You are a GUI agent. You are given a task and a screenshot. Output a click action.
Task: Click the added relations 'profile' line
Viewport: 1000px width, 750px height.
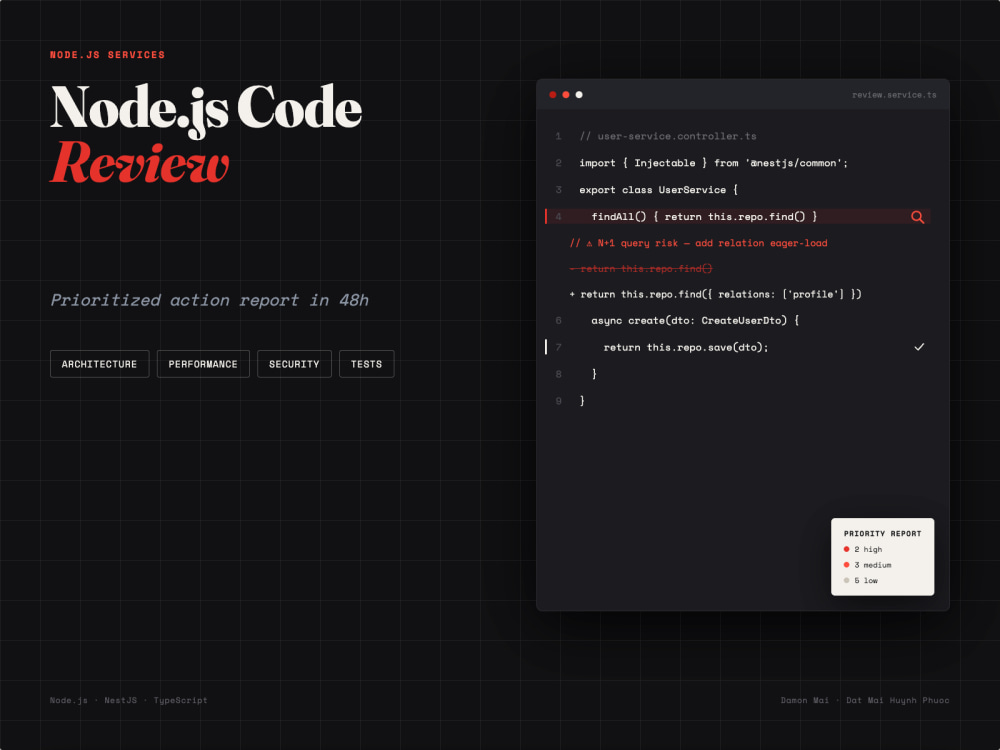point(716,294)
